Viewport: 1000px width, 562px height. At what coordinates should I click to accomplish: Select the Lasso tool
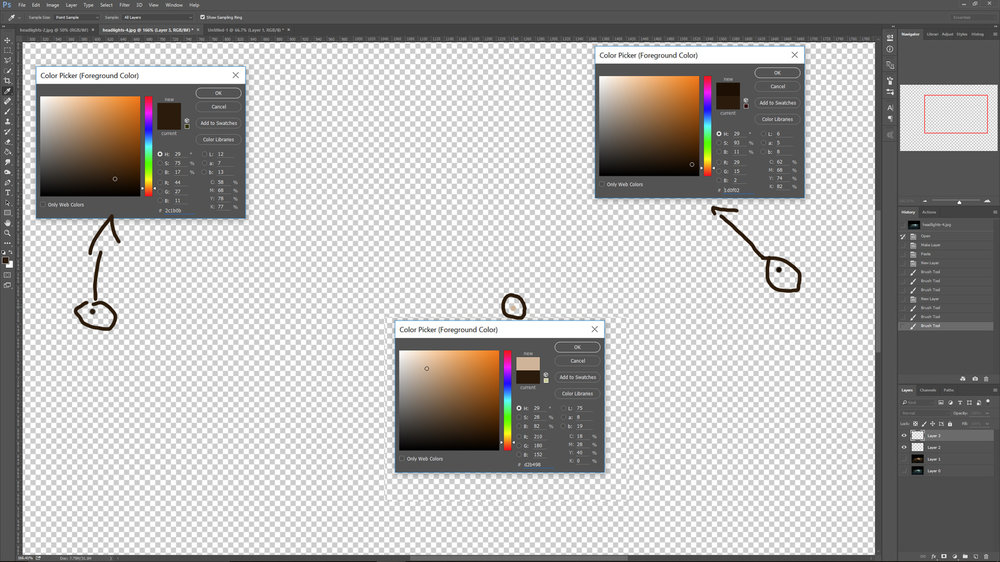pyautogui.click(x=8, y=60)
